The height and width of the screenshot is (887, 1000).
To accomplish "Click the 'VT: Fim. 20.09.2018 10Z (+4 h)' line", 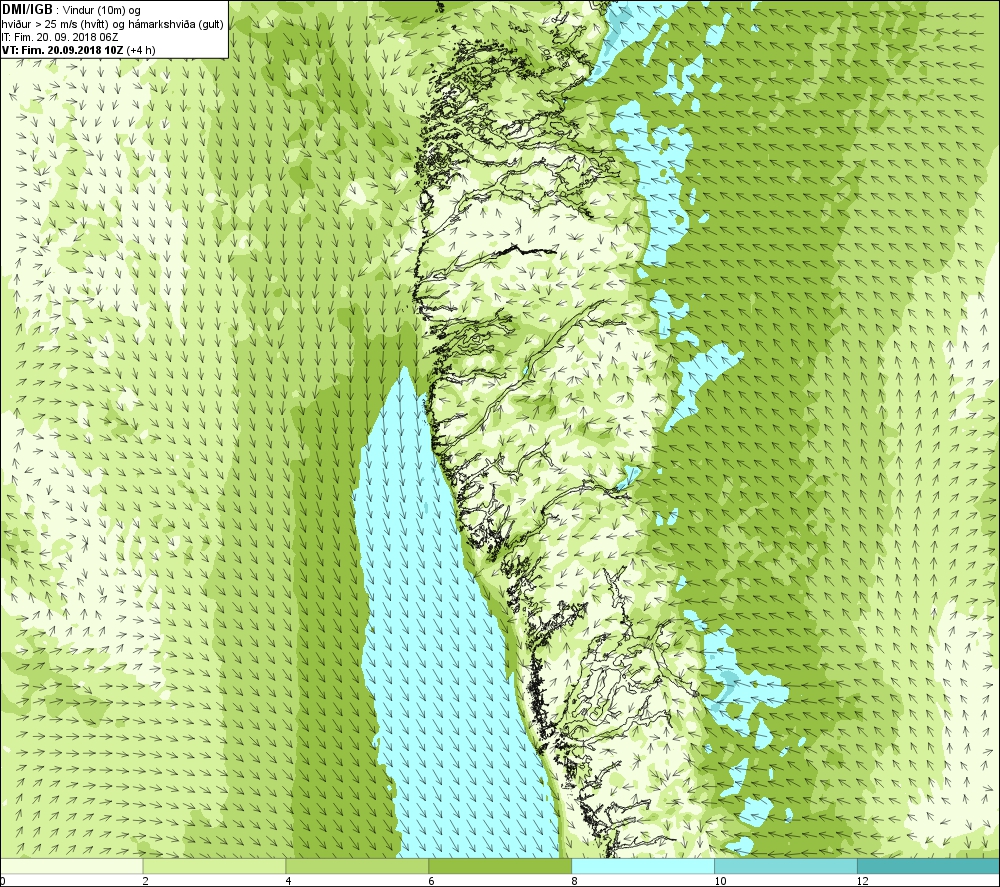I will (78, 50).
